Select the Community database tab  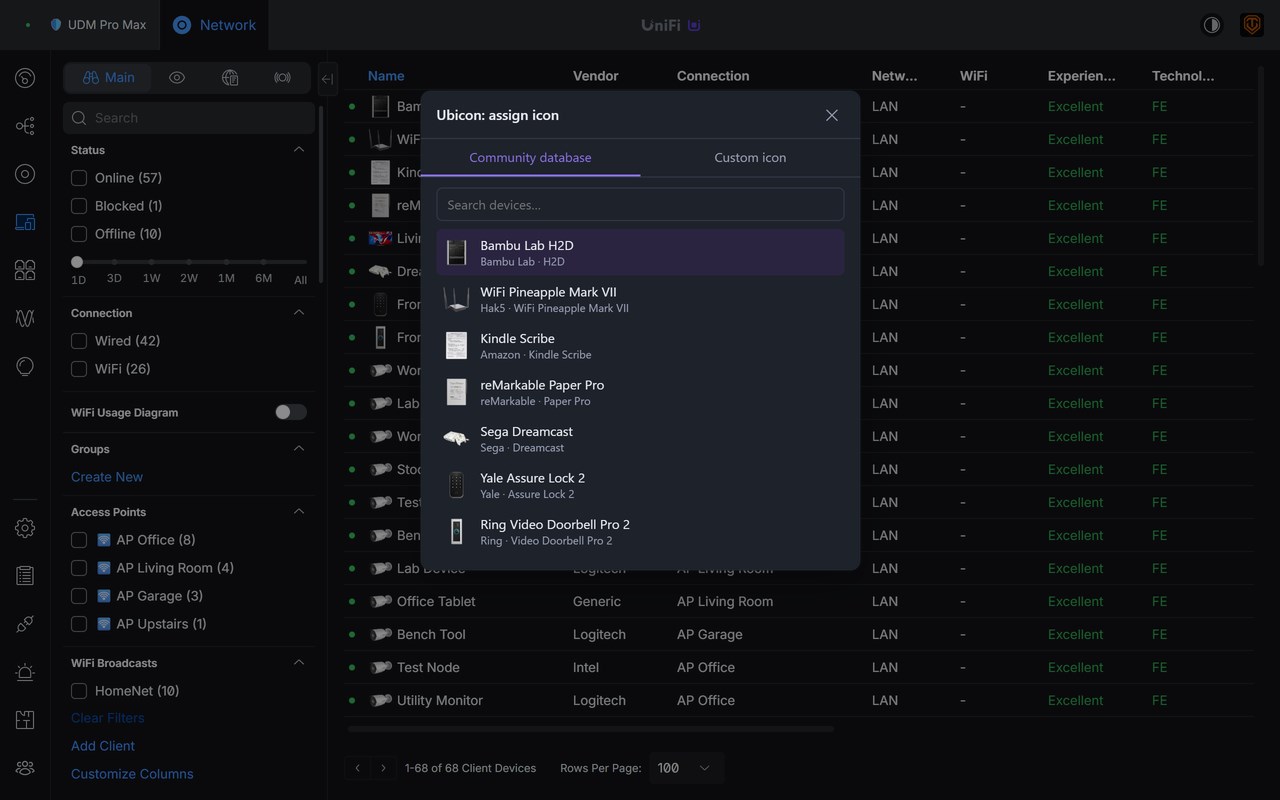click(530, 158)
